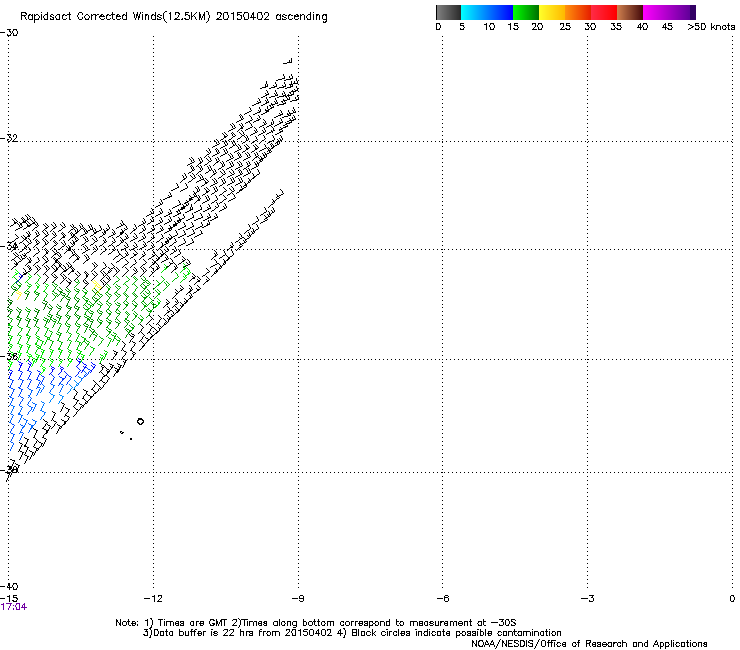This screenshot has width=740, height=650.
Task: Click the 'Times are GMT' note line
Action: coord(316,623)
